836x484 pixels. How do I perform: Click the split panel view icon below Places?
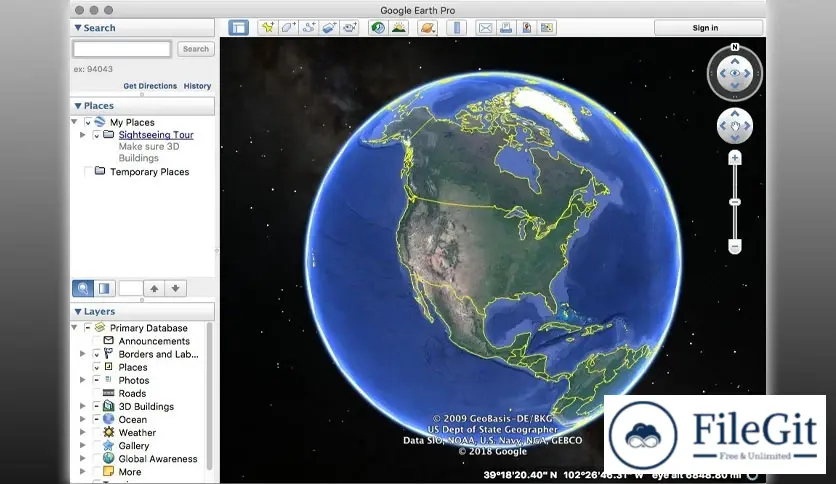[104, 288]
